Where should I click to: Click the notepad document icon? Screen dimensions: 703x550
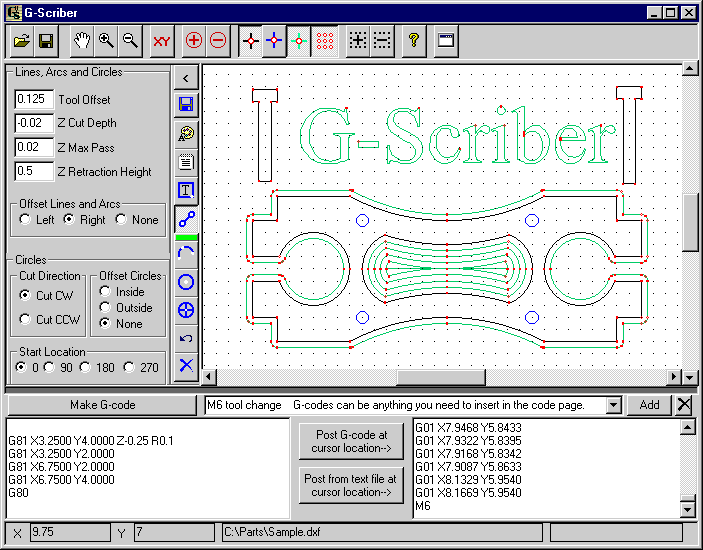pyautogui.click(x=186, y=162)
